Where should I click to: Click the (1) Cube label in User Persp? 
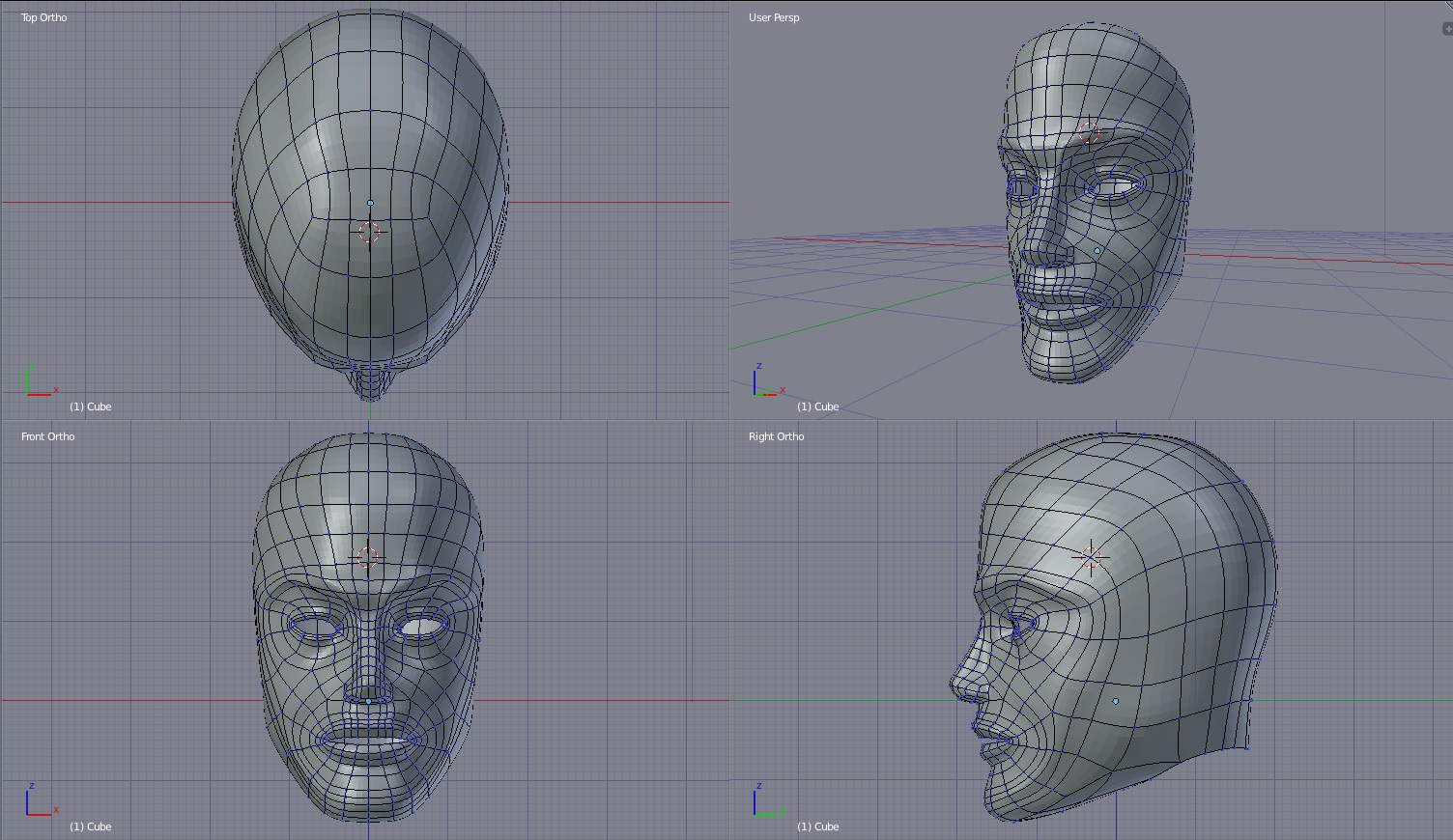818,406
